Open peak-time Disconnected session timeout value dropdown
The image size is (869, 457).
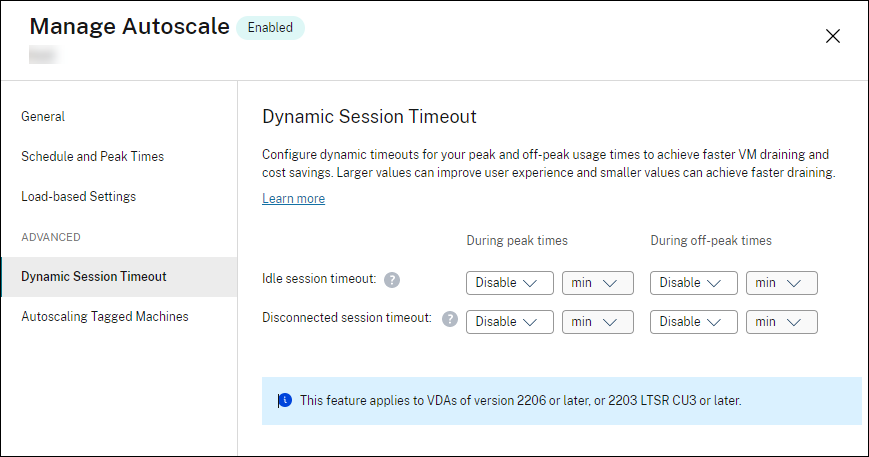coord(509,322)
